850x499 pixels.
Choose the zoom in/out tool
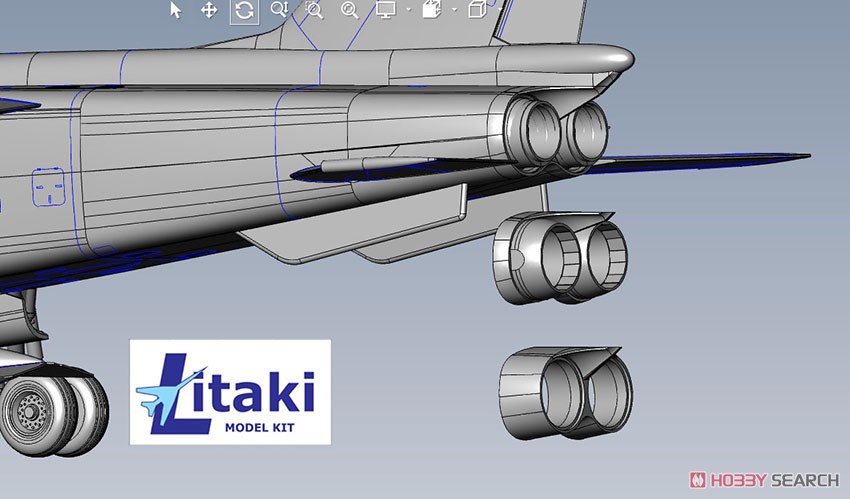click(x=280, y=10)
